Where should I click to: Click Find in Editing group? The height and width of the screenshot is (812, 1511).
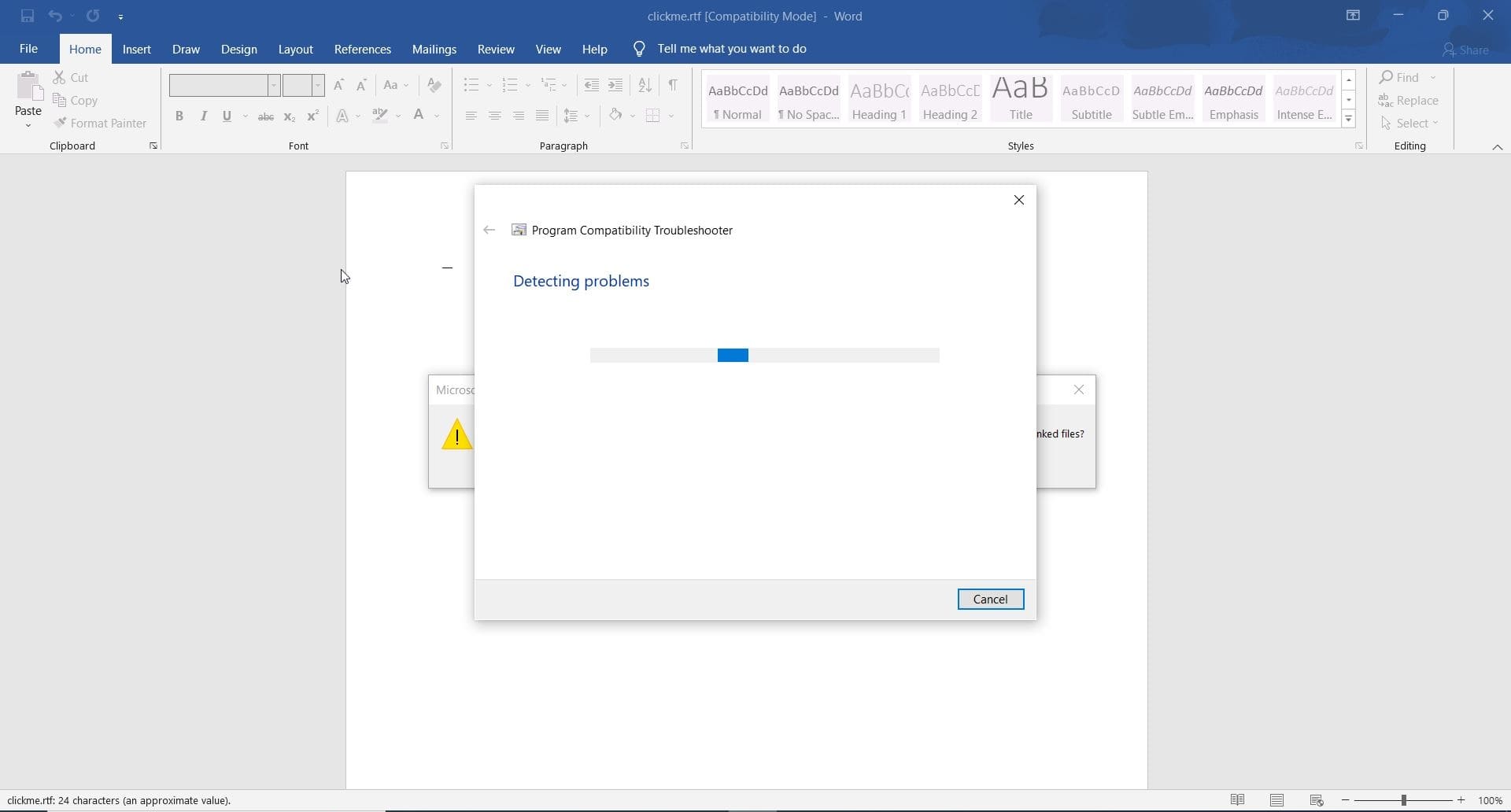pyautogui.click(x=1399, y=77)
